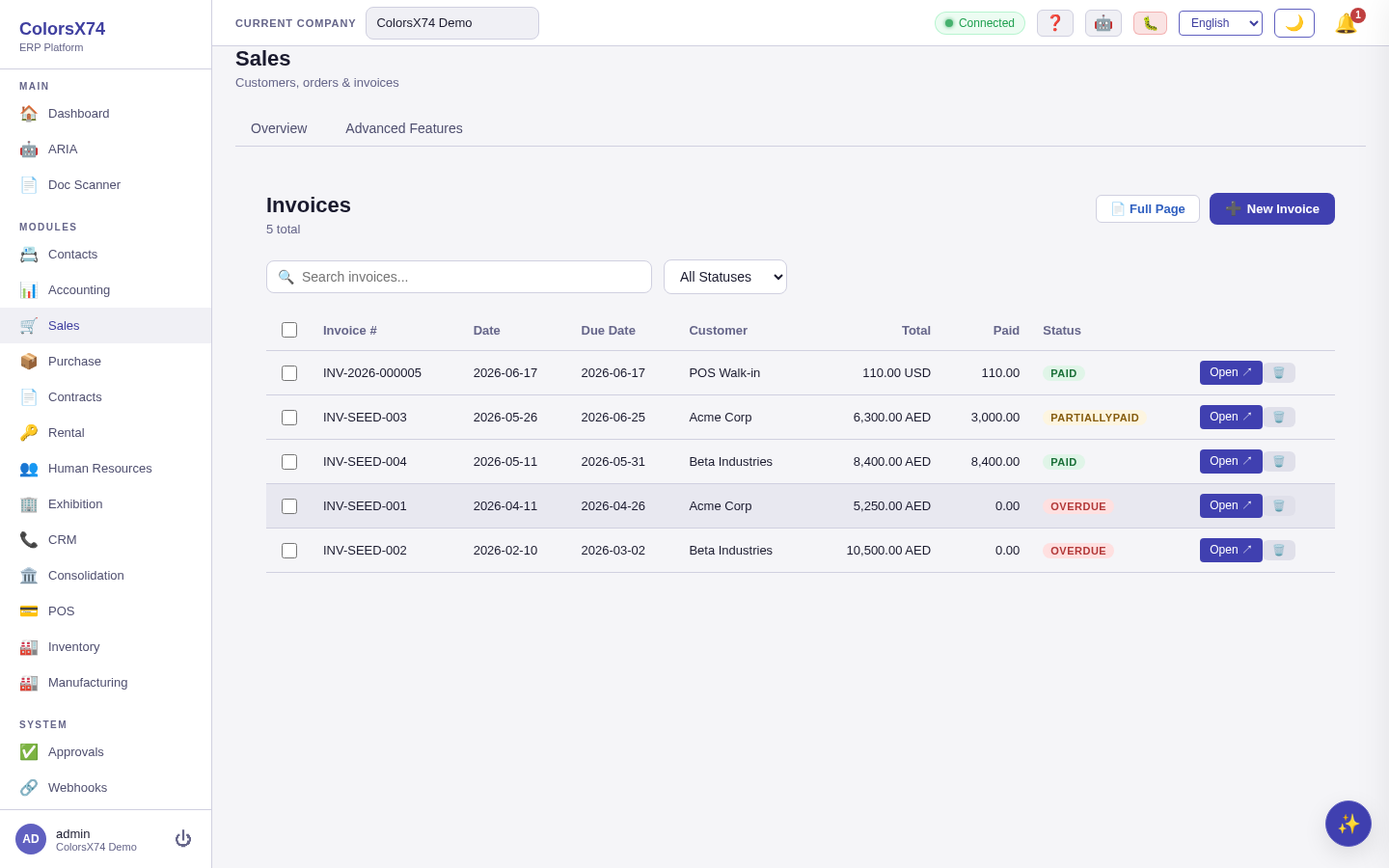Screen dimensions: 1389x868
Task: Click POS Walk-in customer cell
Action: [724, 372]
